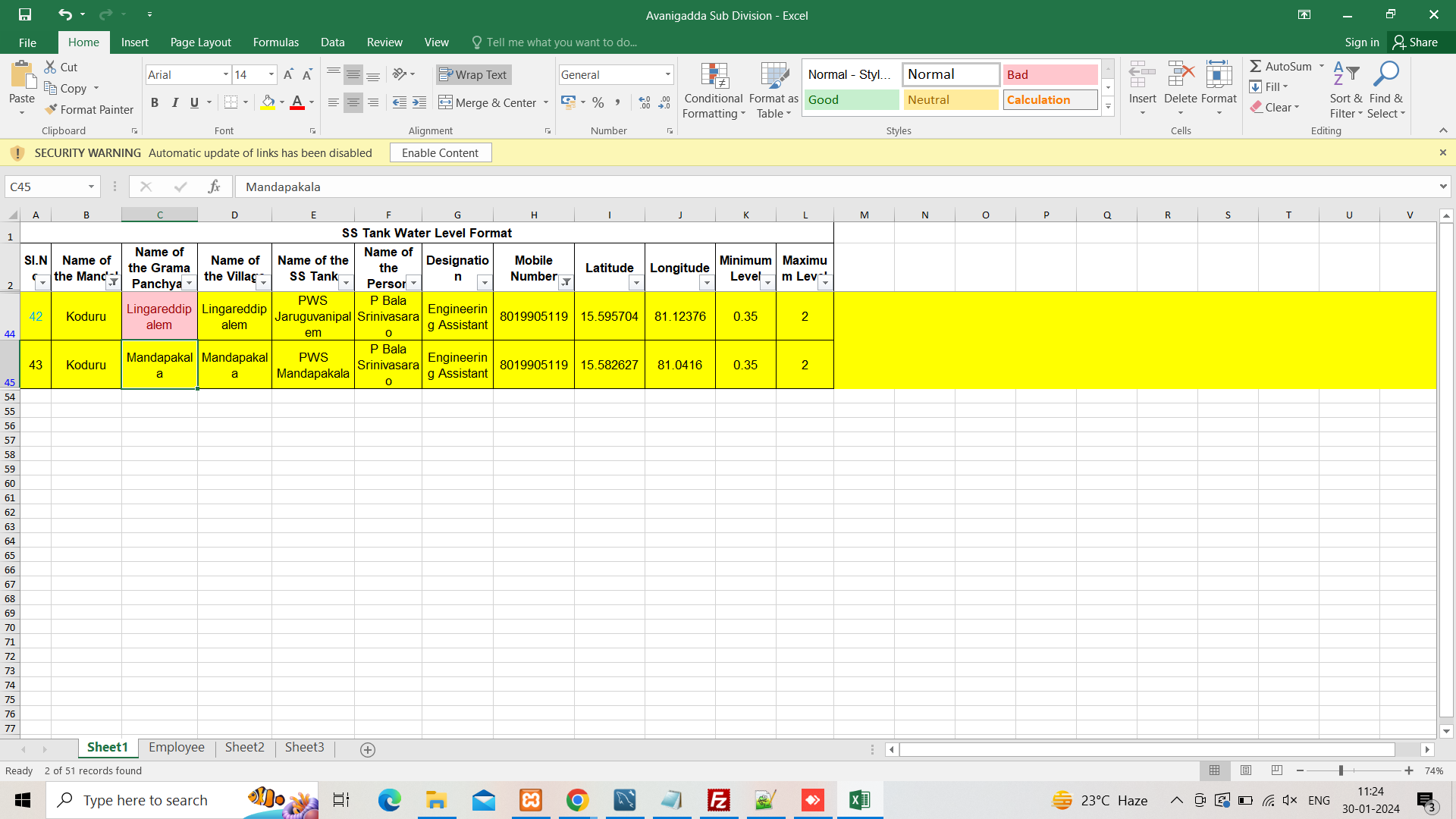Click the Align Right icon
Viewport: 1456px width, 819px height.
pyautogui.click(x=373, y=102)
